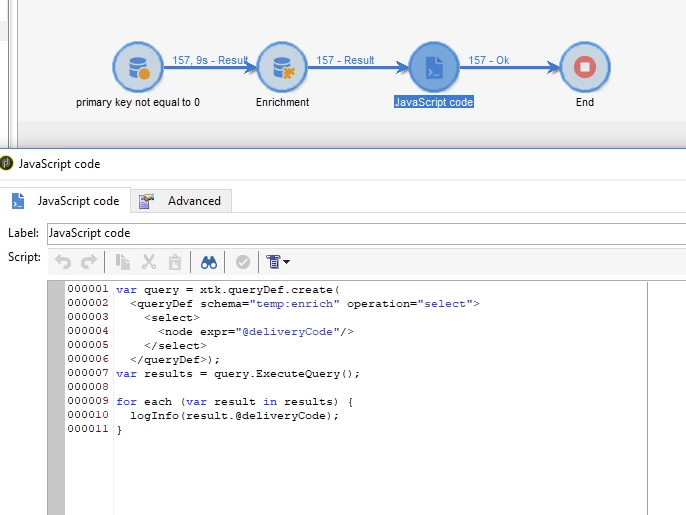Select the Enrichment activity node
Viewport: 686px width, 515px height.
tap(282, 67)
